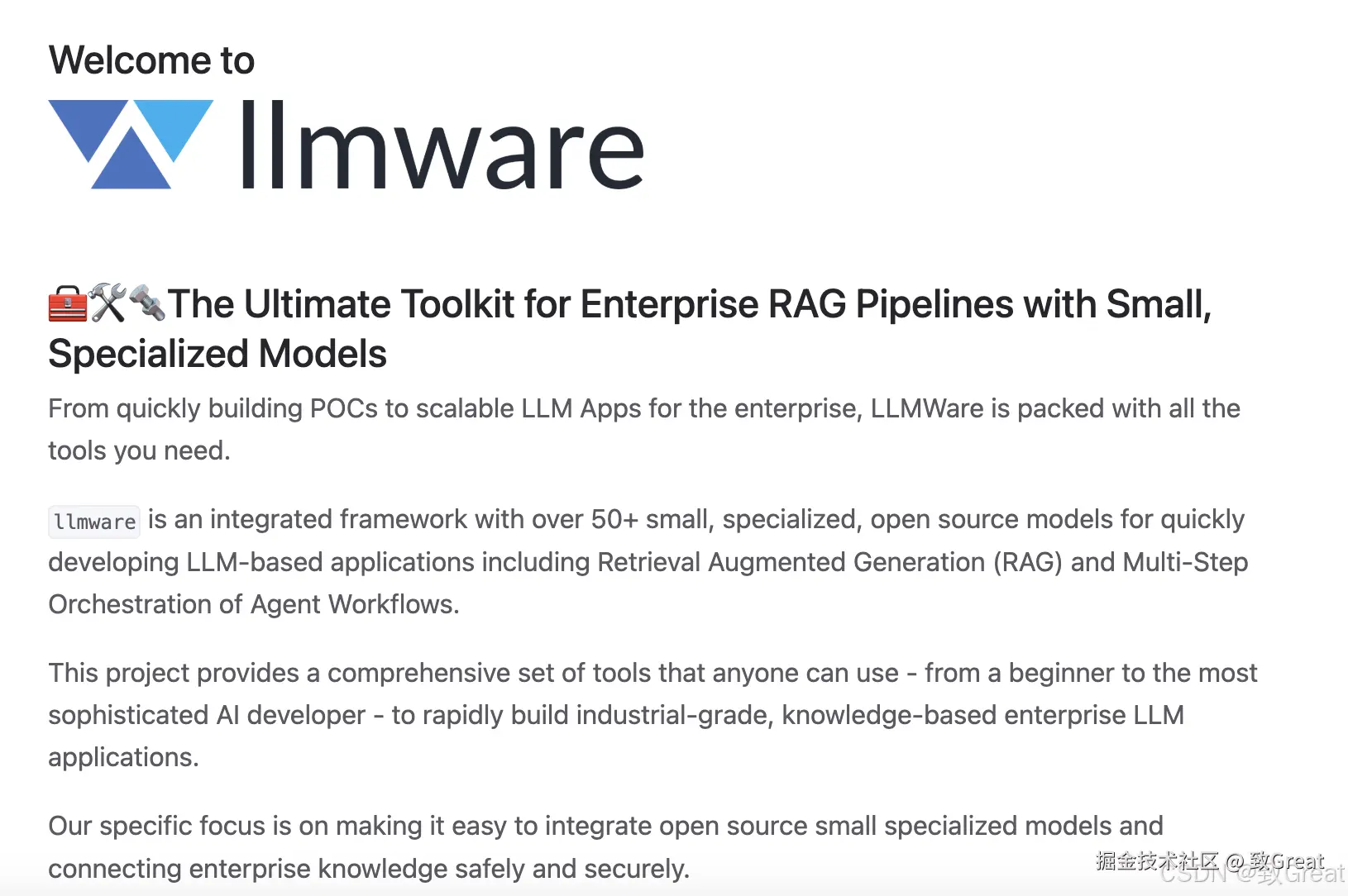Click the nut and bolt emoji
Viewport: 1348px width, 896px height.
147,303
